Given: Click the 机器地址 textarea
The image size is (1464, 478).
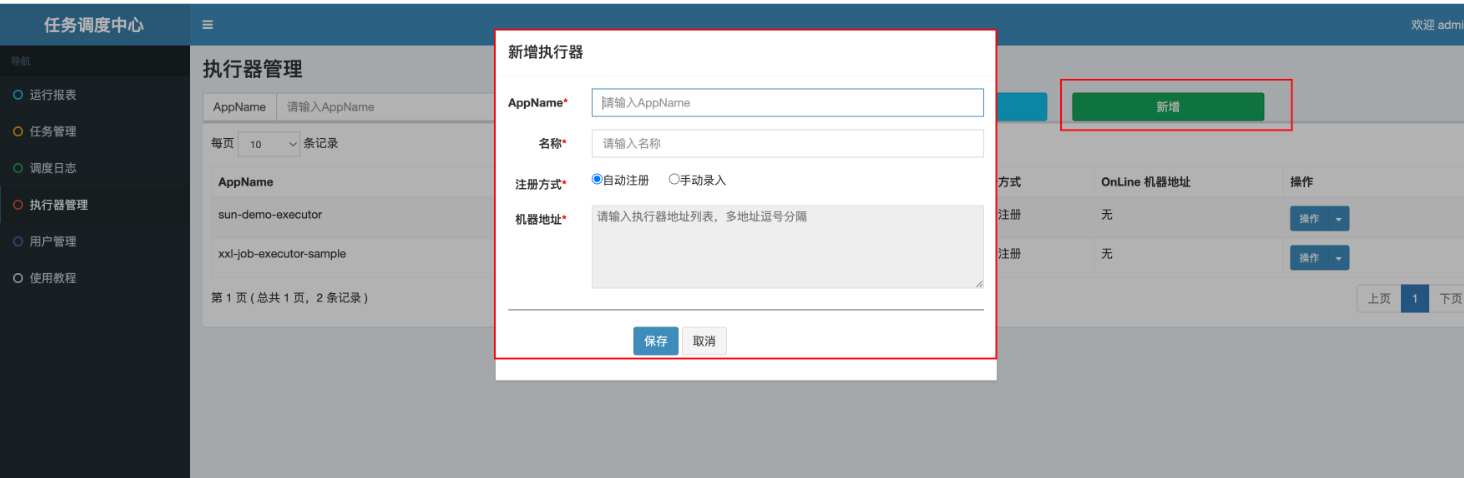Looking at the screenshot, I should [x=787, y=247].
